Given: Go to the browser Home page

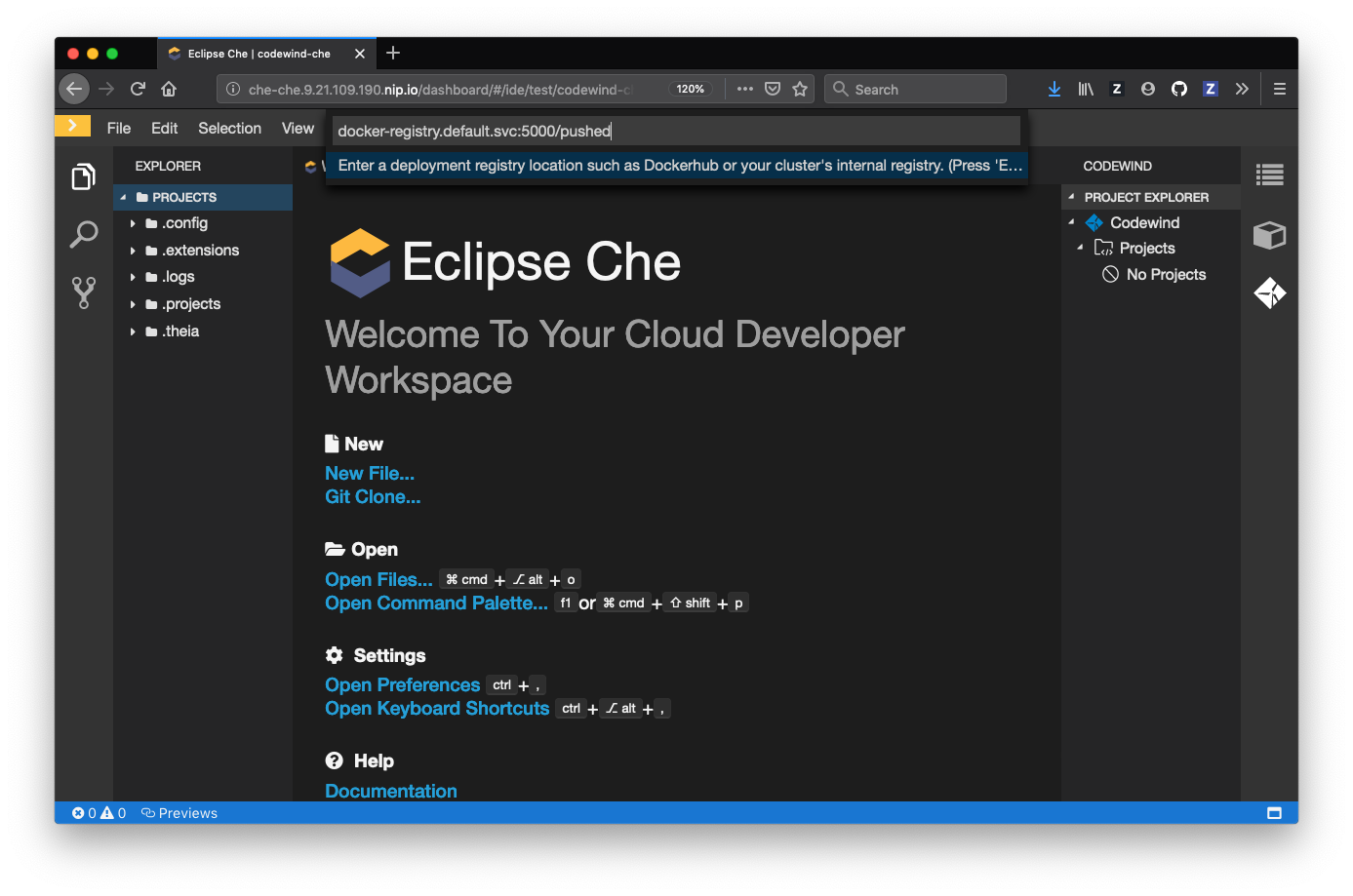Looking at the screenshot, I should click(169, 89).
